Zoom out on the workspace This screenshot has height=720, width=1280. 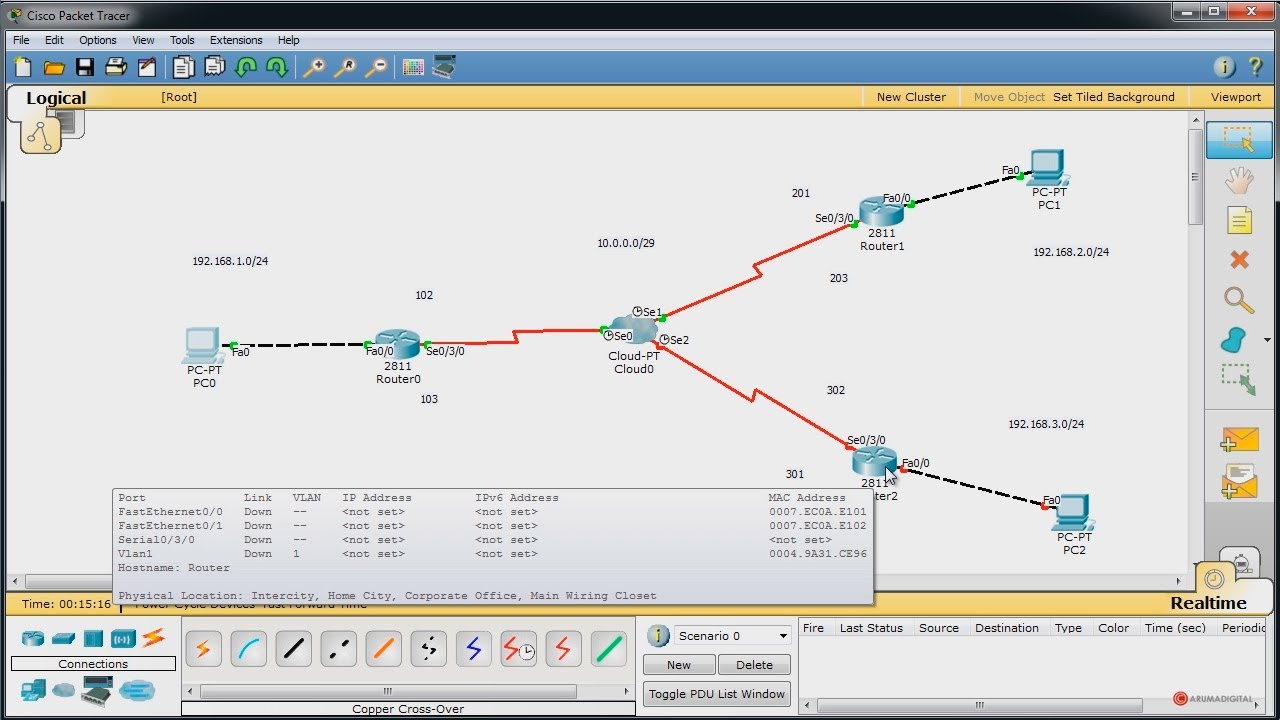(376, 67)
